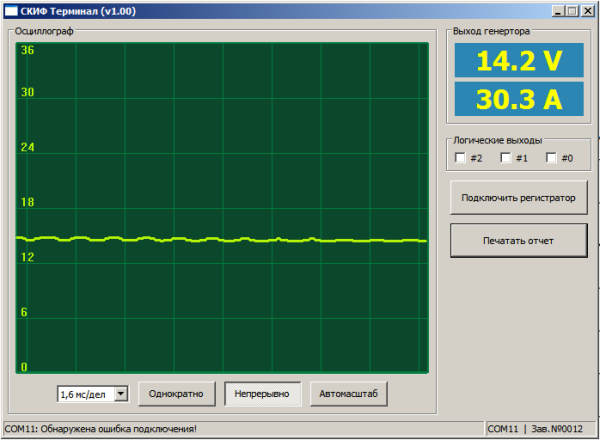Close the СКИФ Терминал window
The height and width of the screenshot is (440, 600).
(587, 10)
